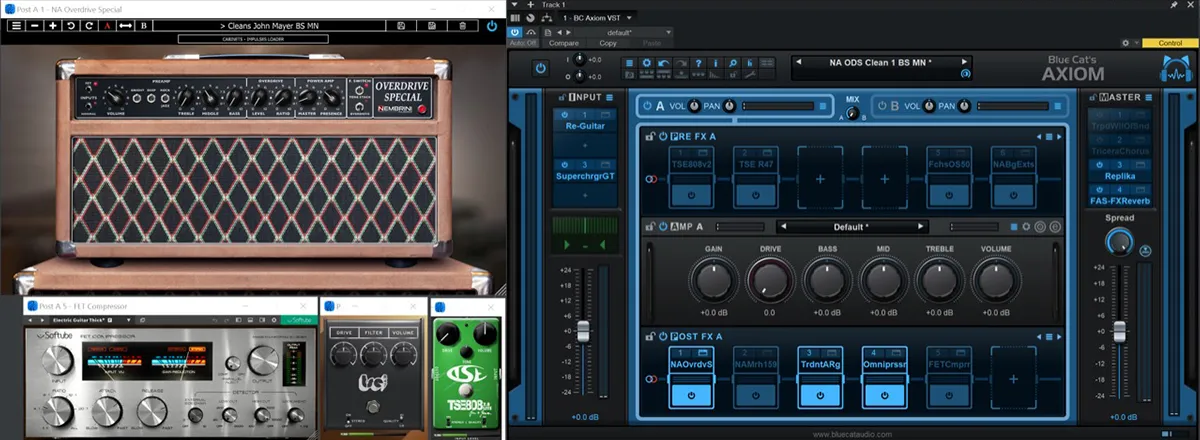The width and height of the screenshot is (1200, 440).
Task: Click Auto: Off automation button
Action: (523, 43)
